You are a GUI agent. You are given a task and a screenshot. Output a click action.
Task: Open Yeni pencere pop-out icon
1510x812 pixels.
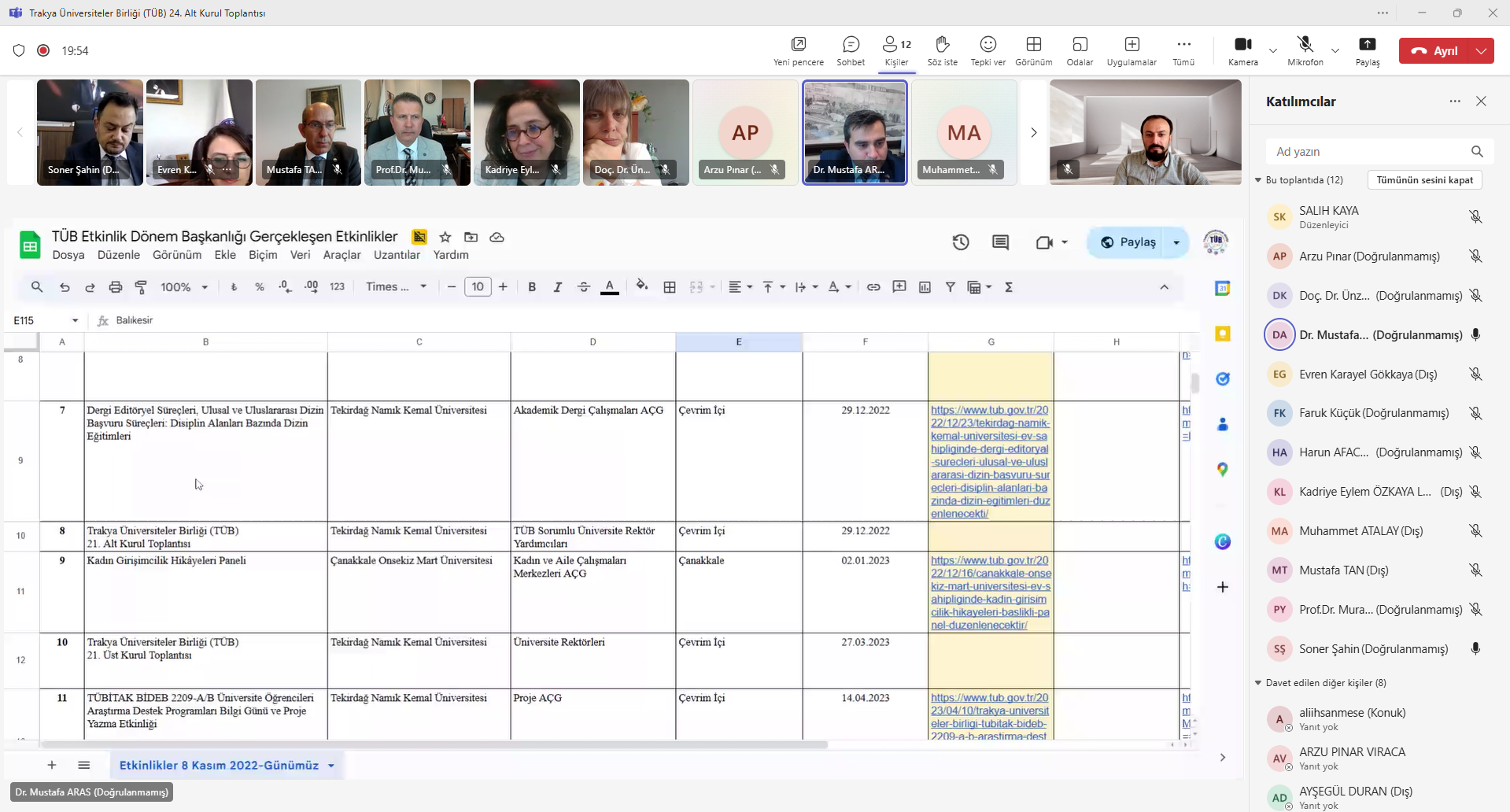coord(798,50)
